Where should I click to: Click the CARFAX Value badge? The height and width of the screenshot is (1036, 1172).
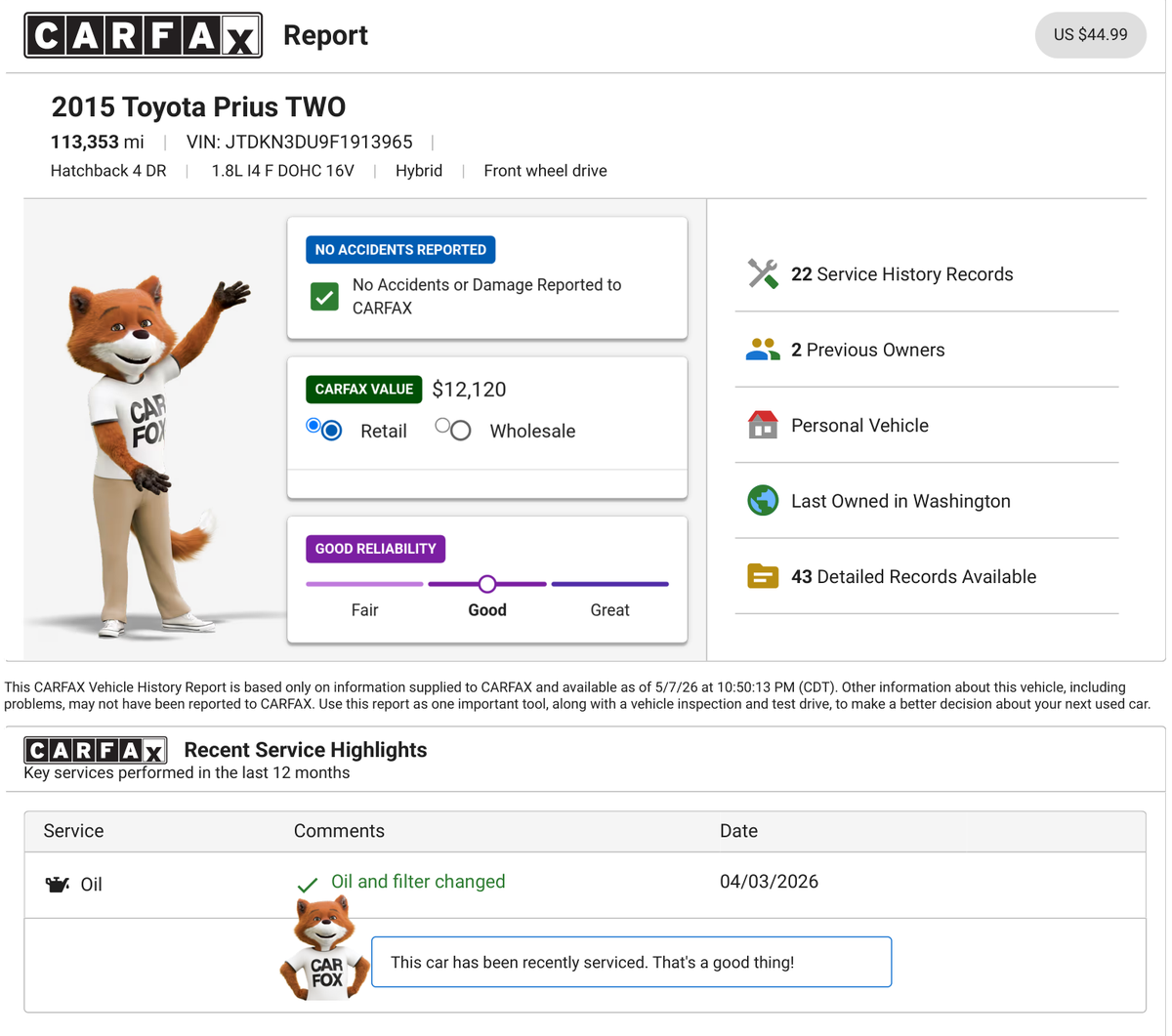[364, 390]
